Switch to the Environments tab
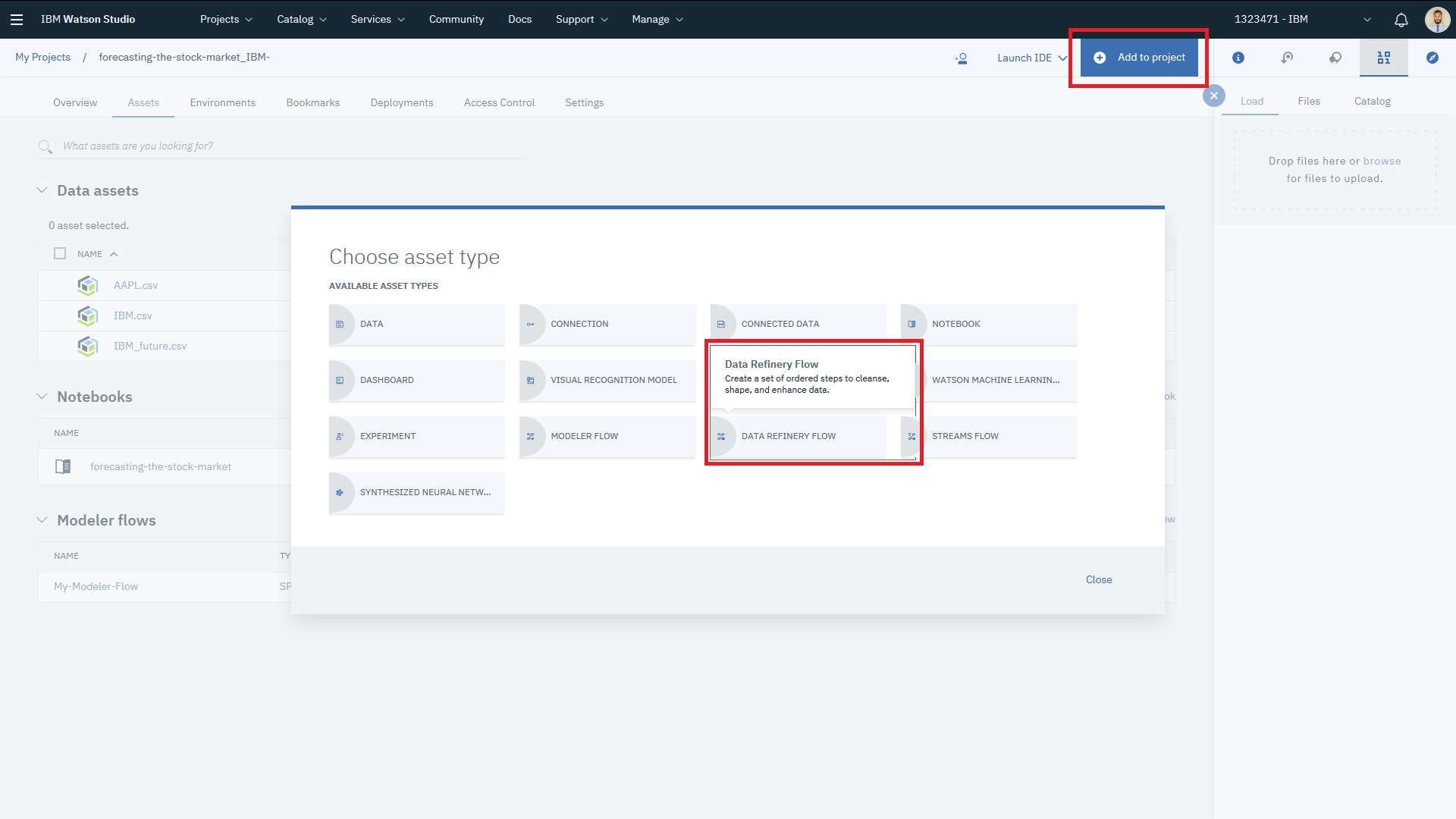Screen dimensions: 1456x819 222,103
